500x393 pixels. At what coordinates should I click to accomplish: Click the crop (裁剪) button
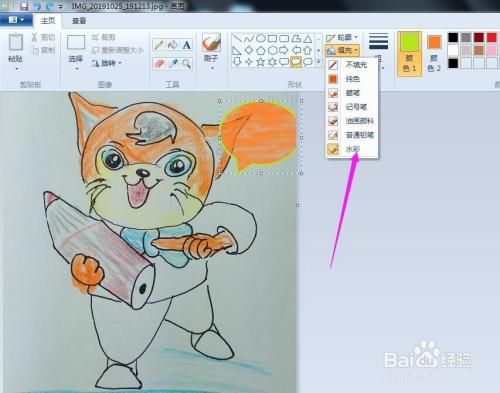(104, 37)
